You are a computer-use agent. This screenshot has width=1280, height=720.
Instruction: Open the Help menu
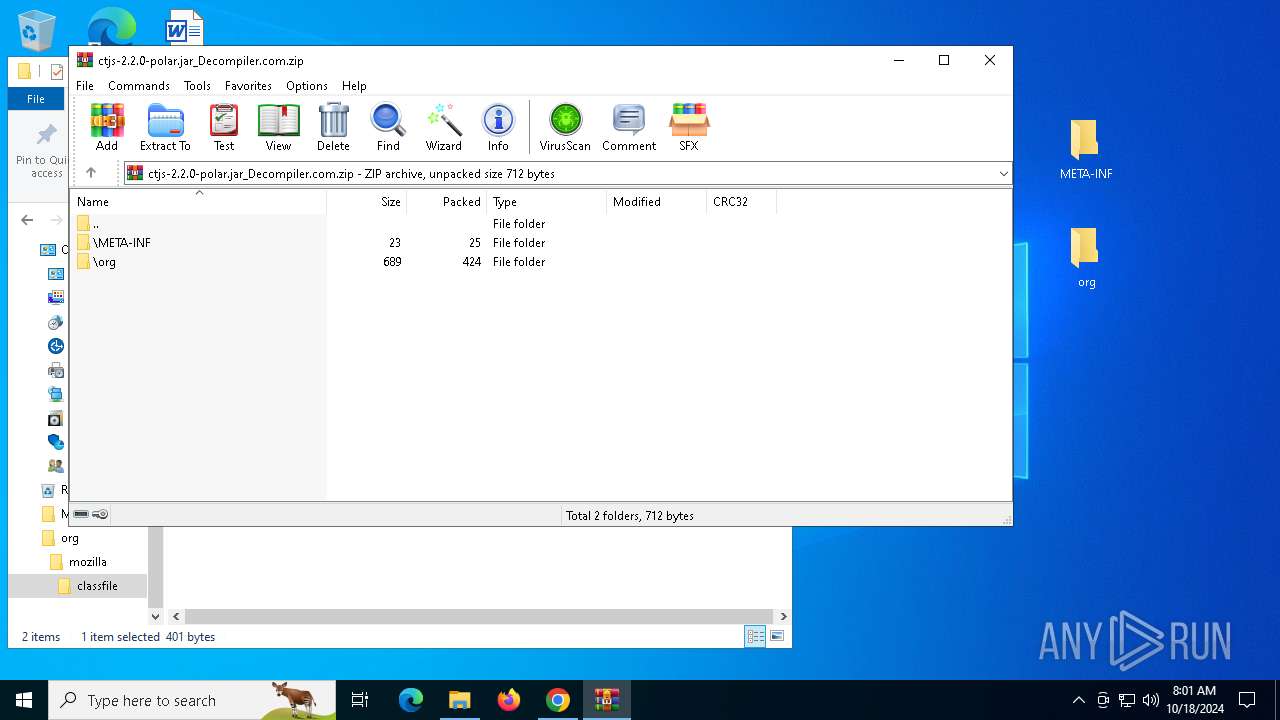pyautogui.click(x=354, y=86)
